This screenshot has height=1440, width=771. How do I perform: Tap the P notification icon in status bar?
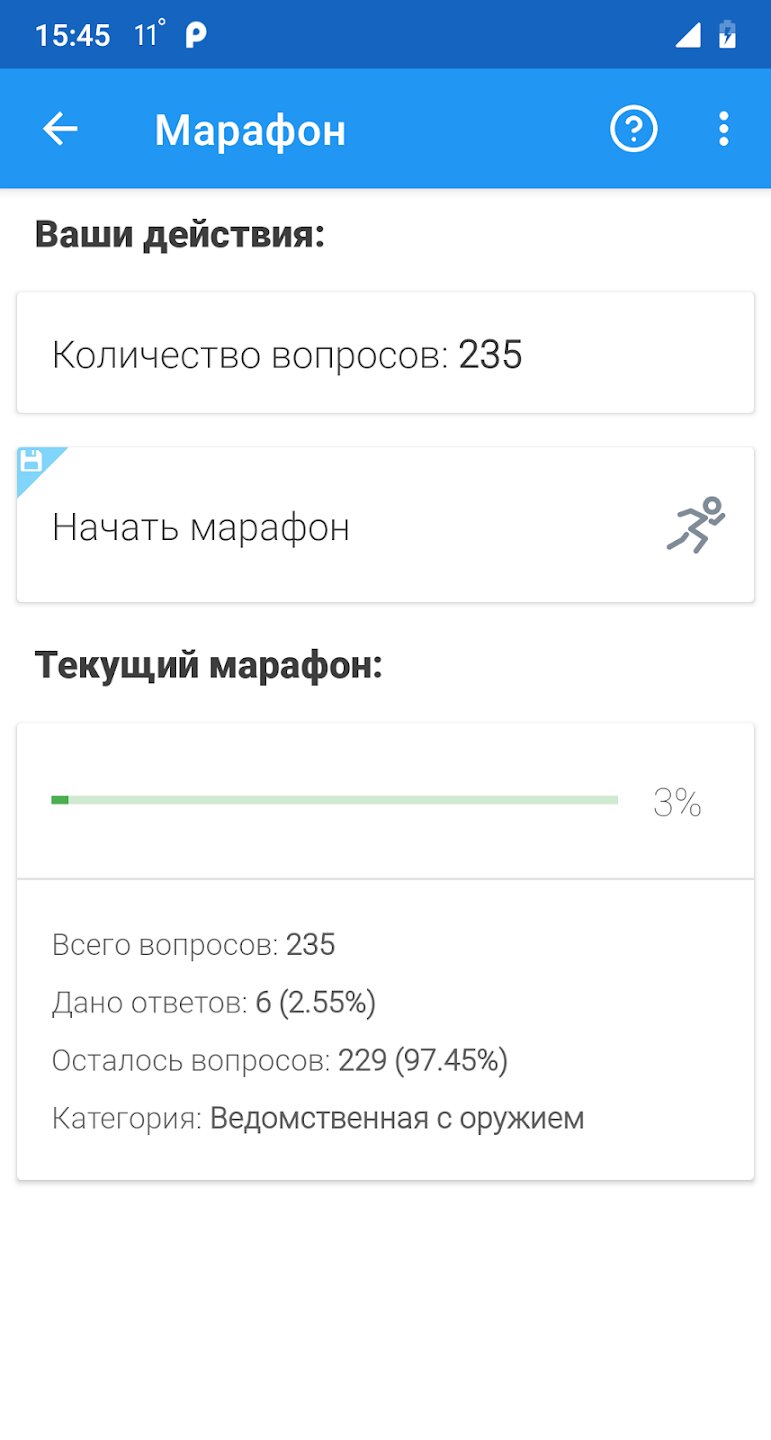tap(196, 36)
